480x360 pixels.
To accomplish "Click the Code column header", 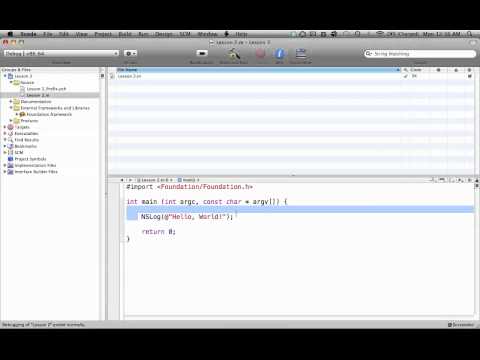I will pos(416,70).
